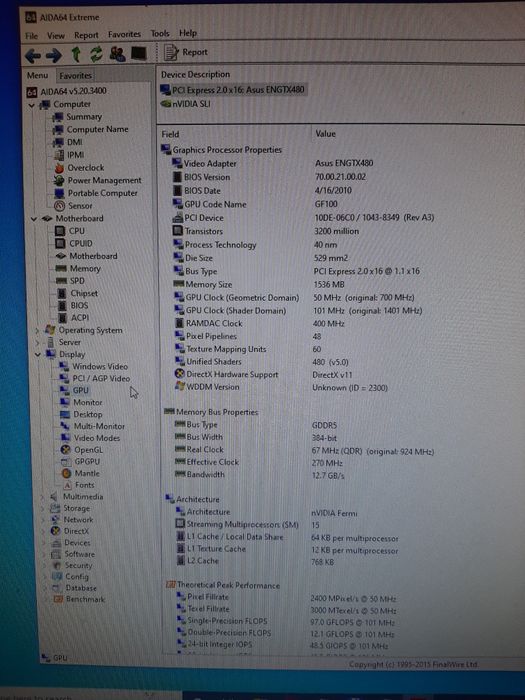This screenshot has height=700, width=525.
Task: Switch to the Menu tab
Action: click(x=38, y=76)
